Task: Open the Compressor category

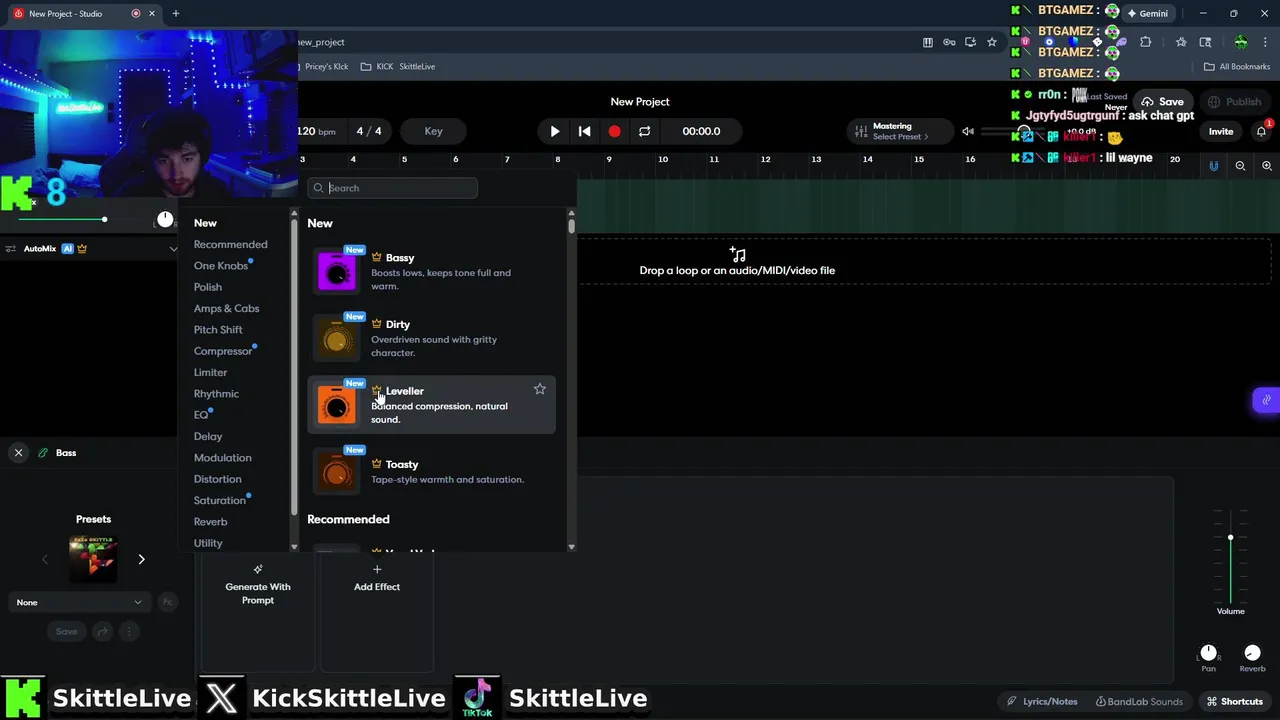Action: click(223, 351)
